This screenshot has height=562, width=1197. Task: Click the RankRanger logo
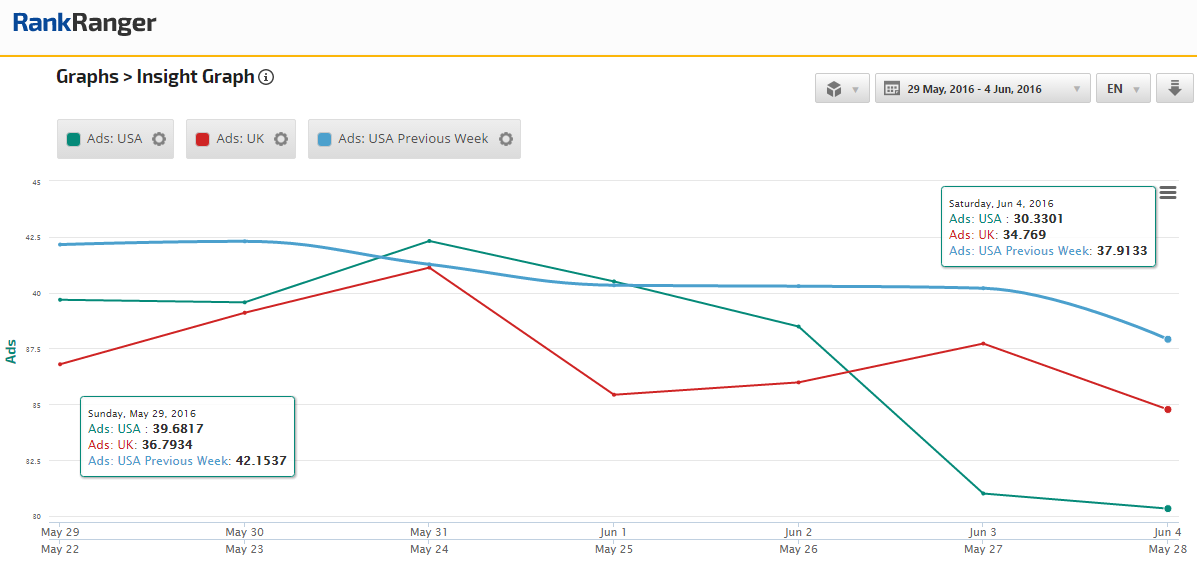coord(84,23)
